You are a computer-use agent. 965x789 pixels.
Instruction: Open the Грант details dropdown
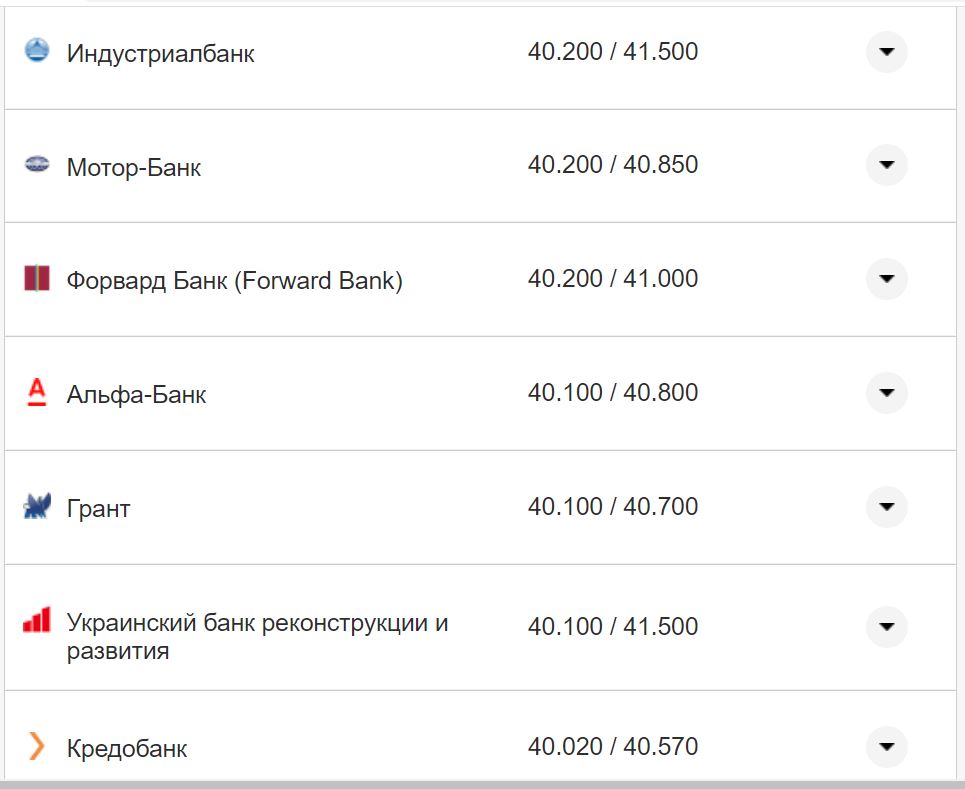click(x=886, y=507)
